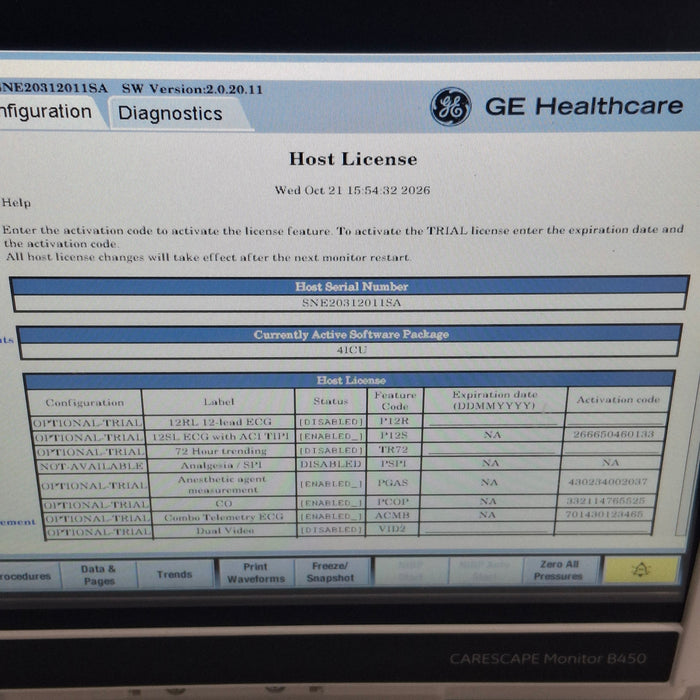Open the Diagnostics tab
The image size is (700, 700).
pyautogui.click(x=170, y=113)
